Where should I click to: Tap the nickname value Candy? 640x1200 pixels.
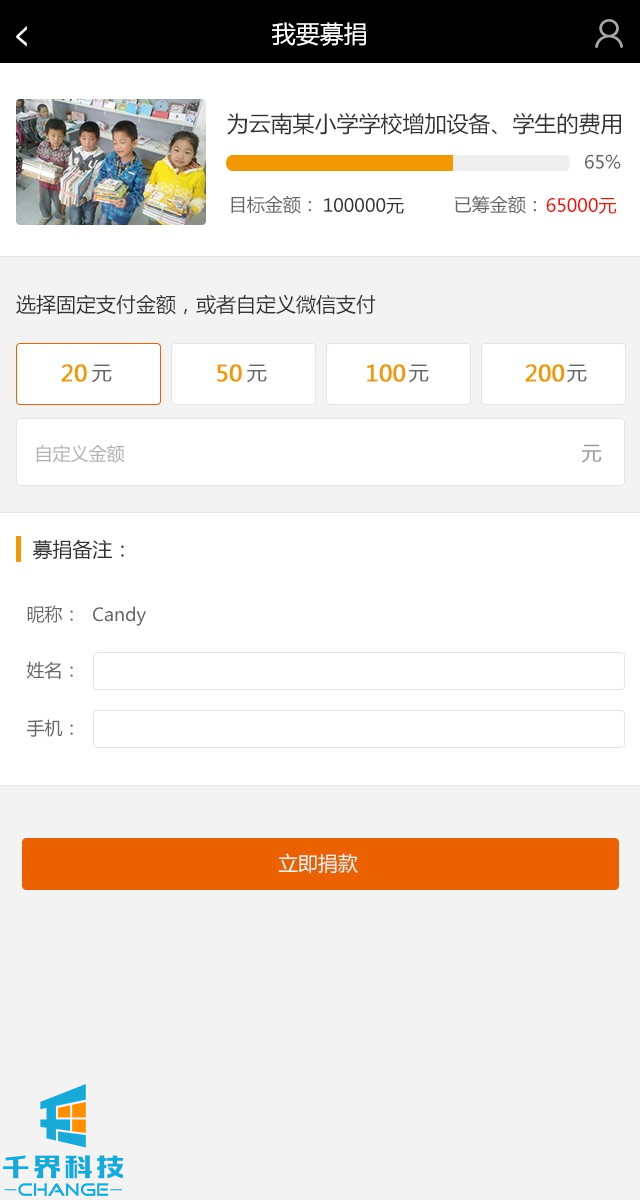pyautogui.click(x=119, y=615)
